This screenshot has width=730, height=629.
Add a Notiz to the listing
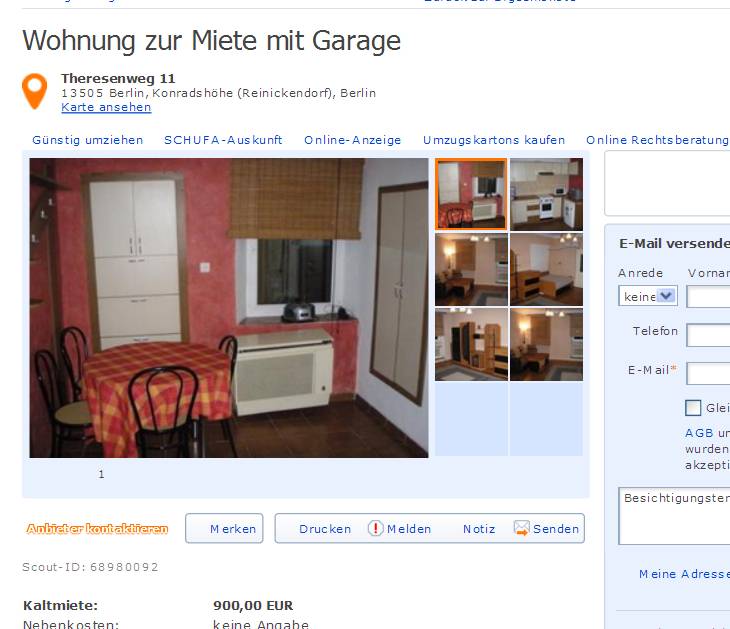coord(479,529)
